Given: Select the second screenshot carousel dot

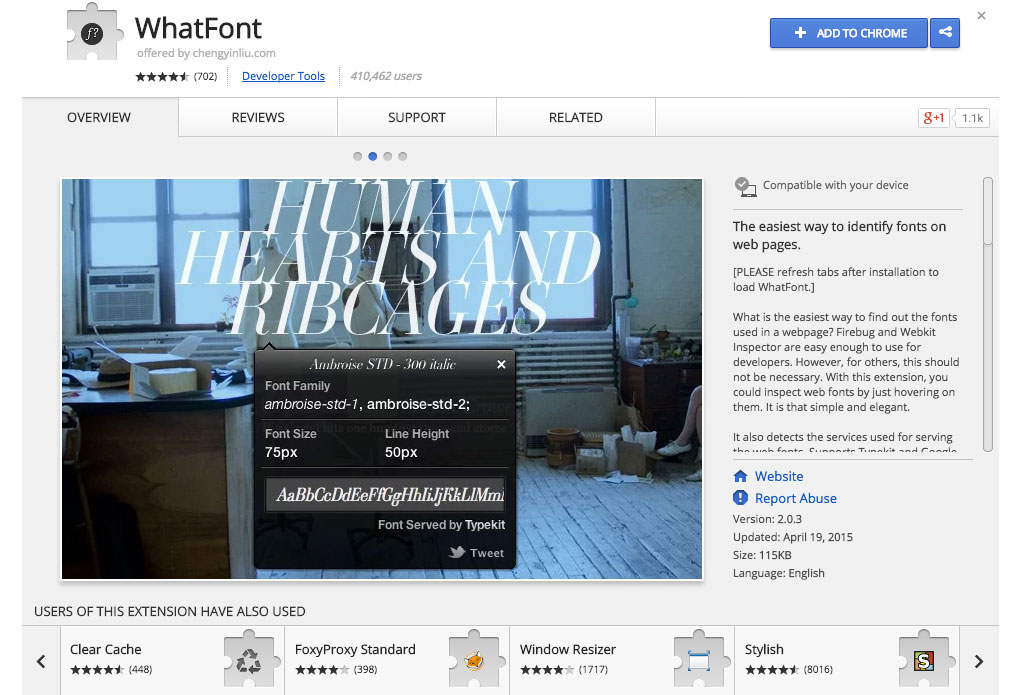Looking at the screenshot, I should click(x=372, y=156).
